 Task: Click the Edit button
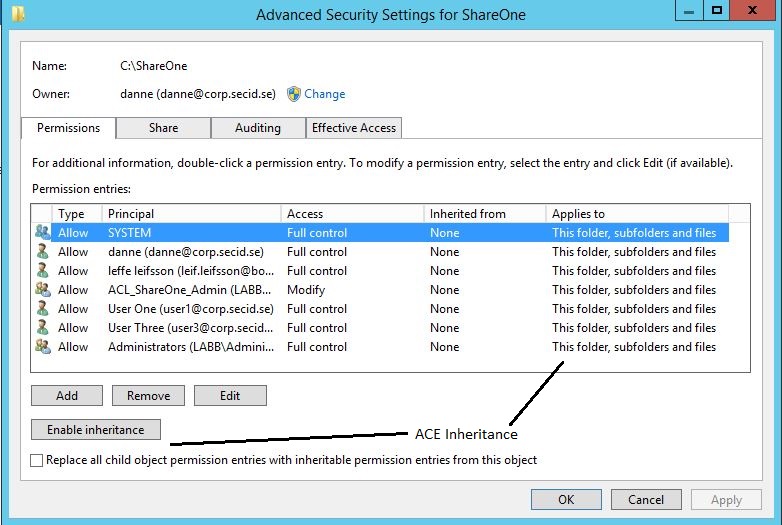[x=230, y=396]
